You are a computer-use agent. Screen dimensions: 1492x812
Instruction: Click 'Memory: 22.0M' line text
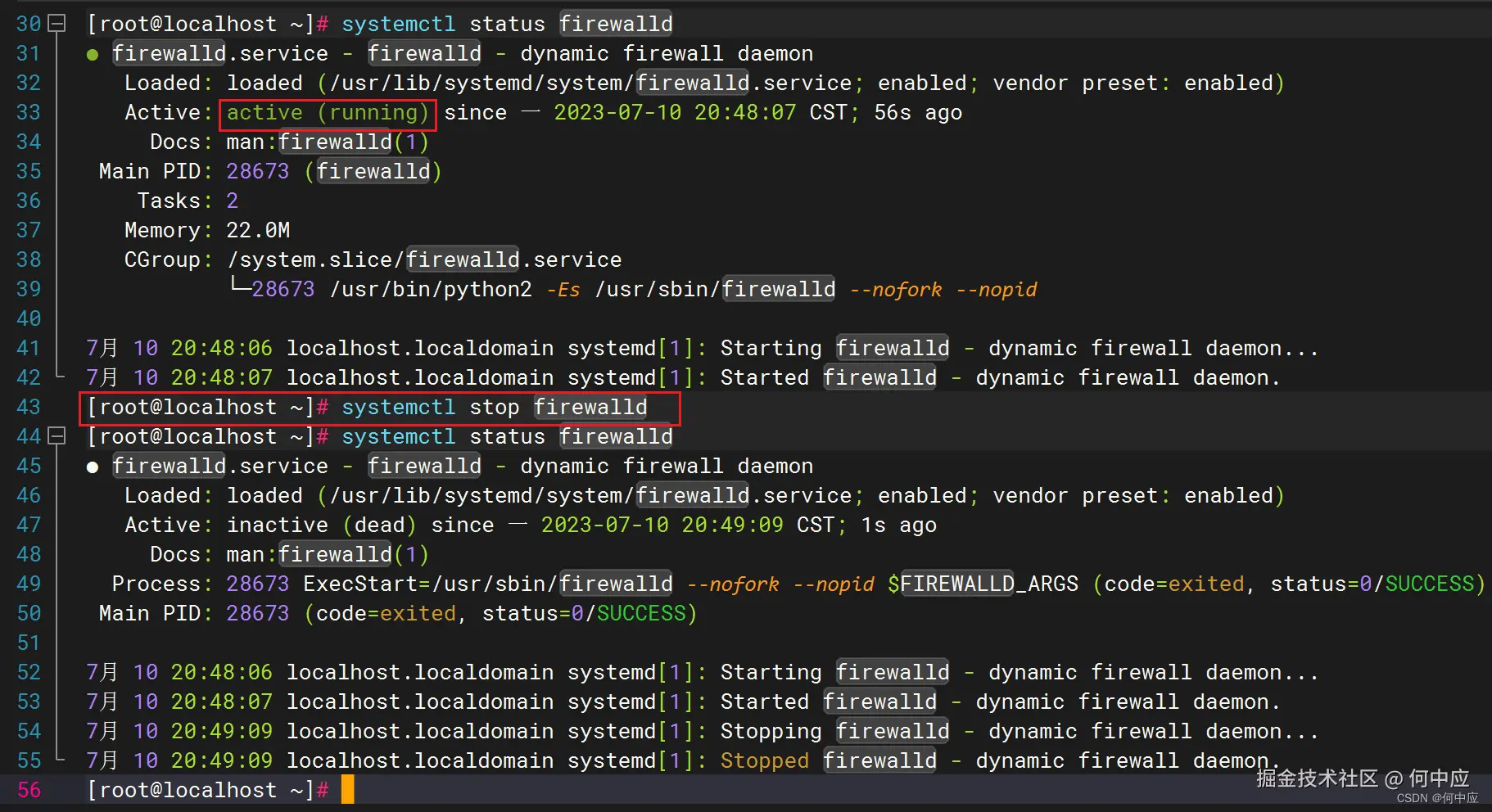207,231
